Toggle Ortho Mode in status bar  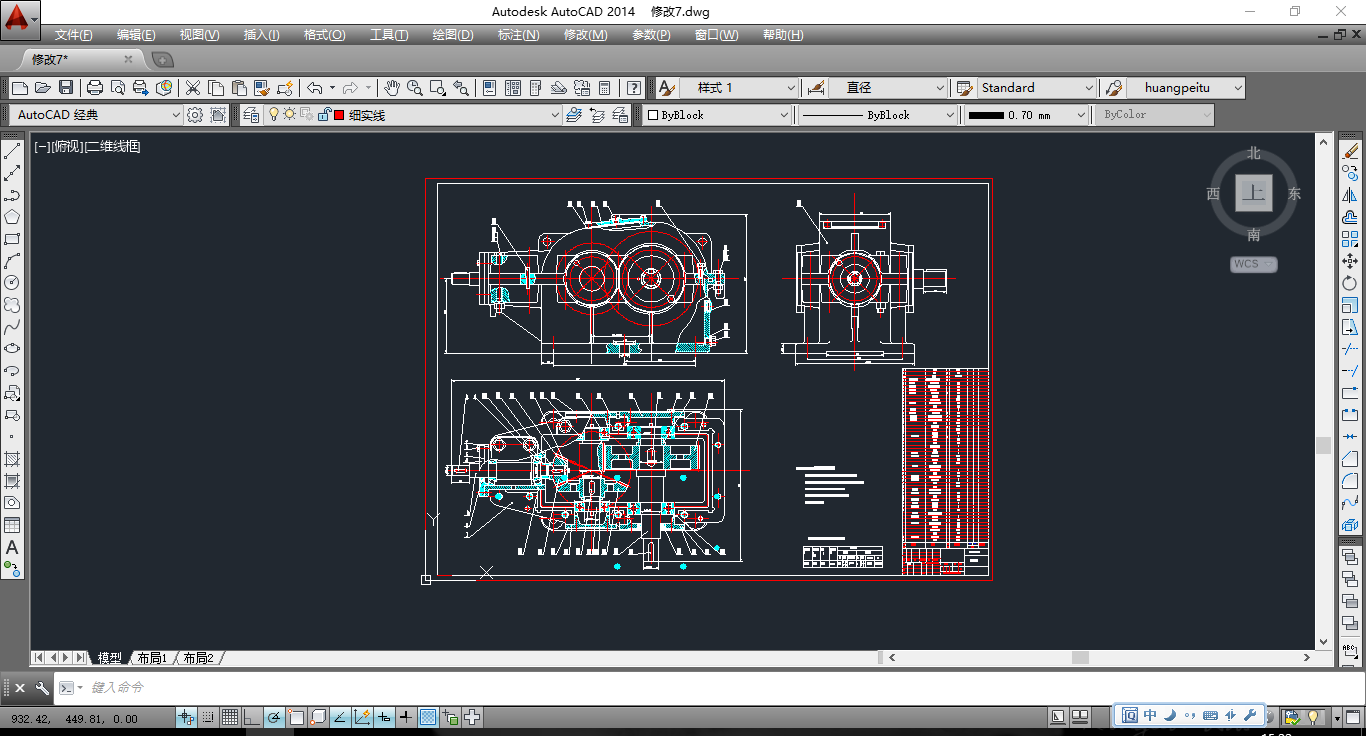(x=252, y=717)
